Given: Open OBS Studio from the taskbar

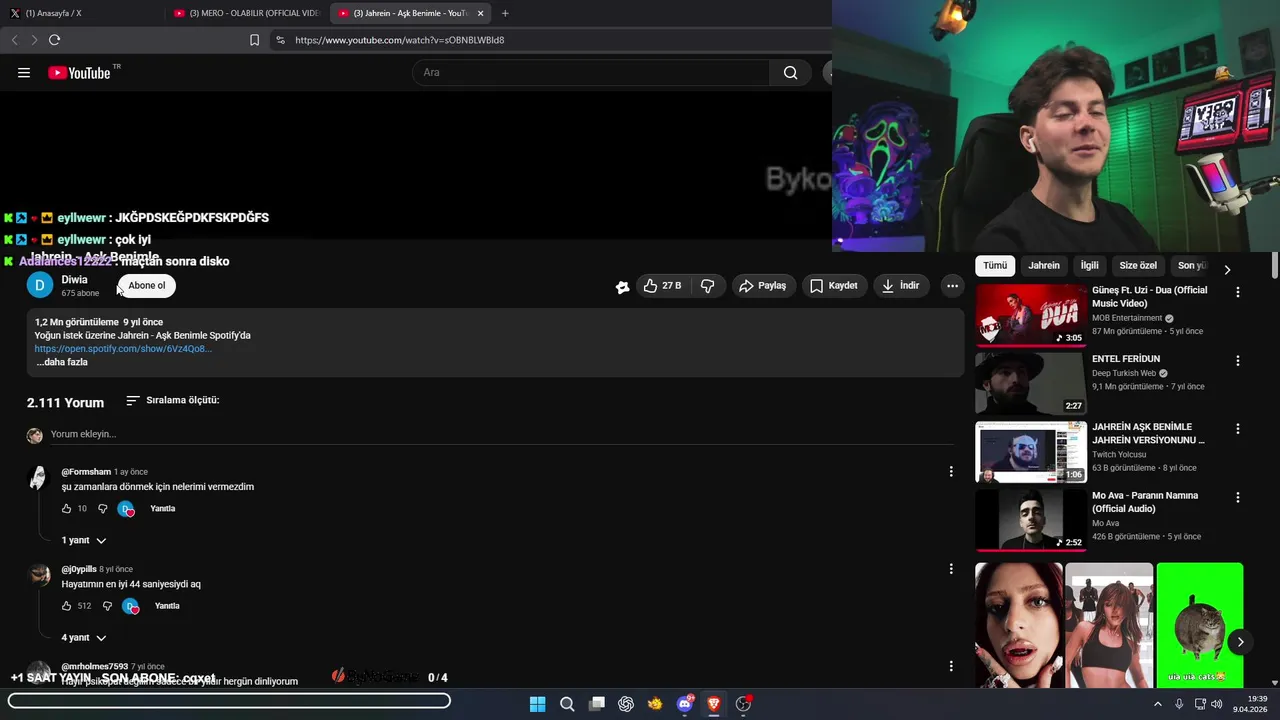Looking at the screenshot, I should (x=743, y=704).
